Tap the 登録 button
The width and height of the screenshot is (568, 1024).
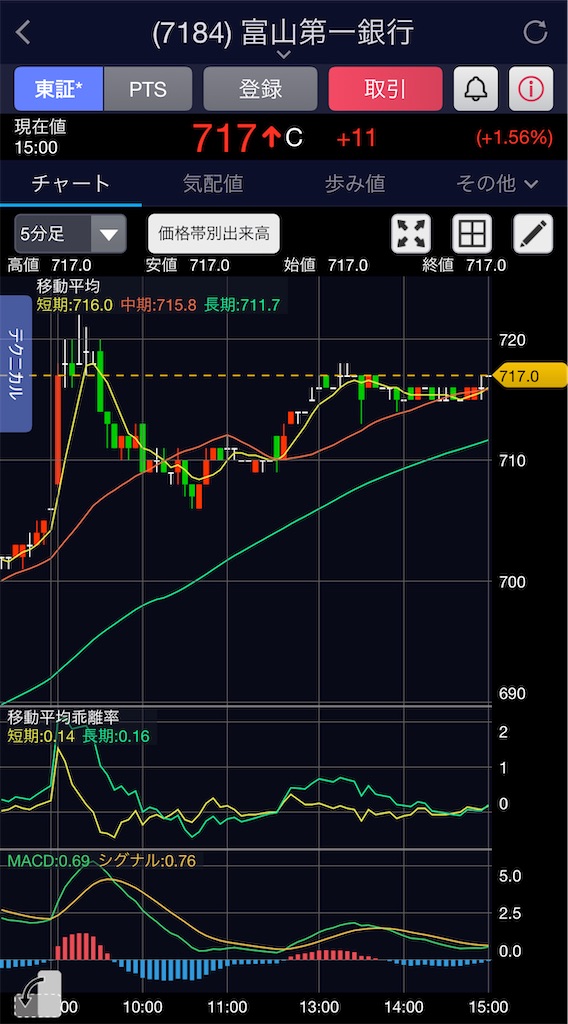point(260,89)
